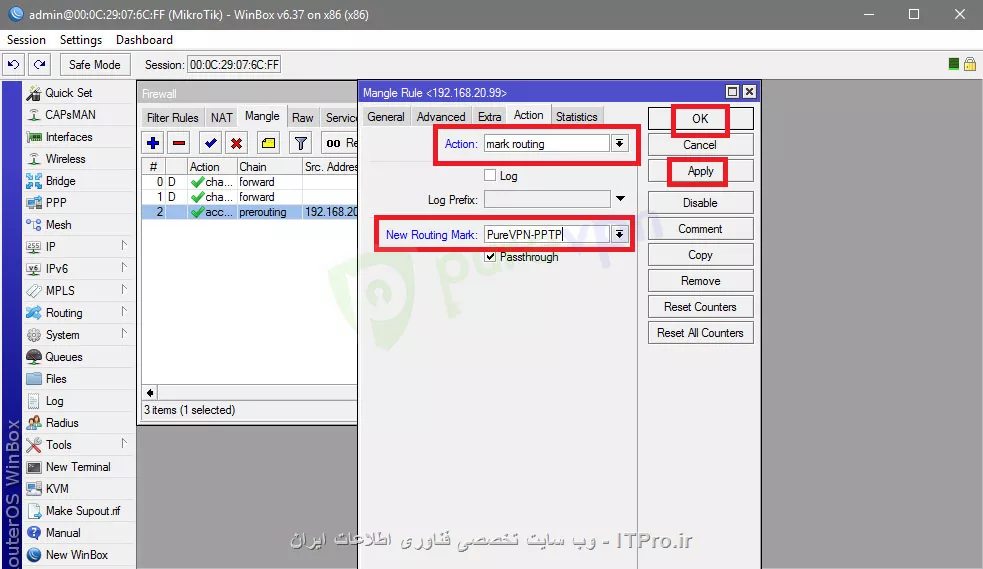This screenshot has height=569, width=983.
Task: Click the OK button
Action: (700, 118)
